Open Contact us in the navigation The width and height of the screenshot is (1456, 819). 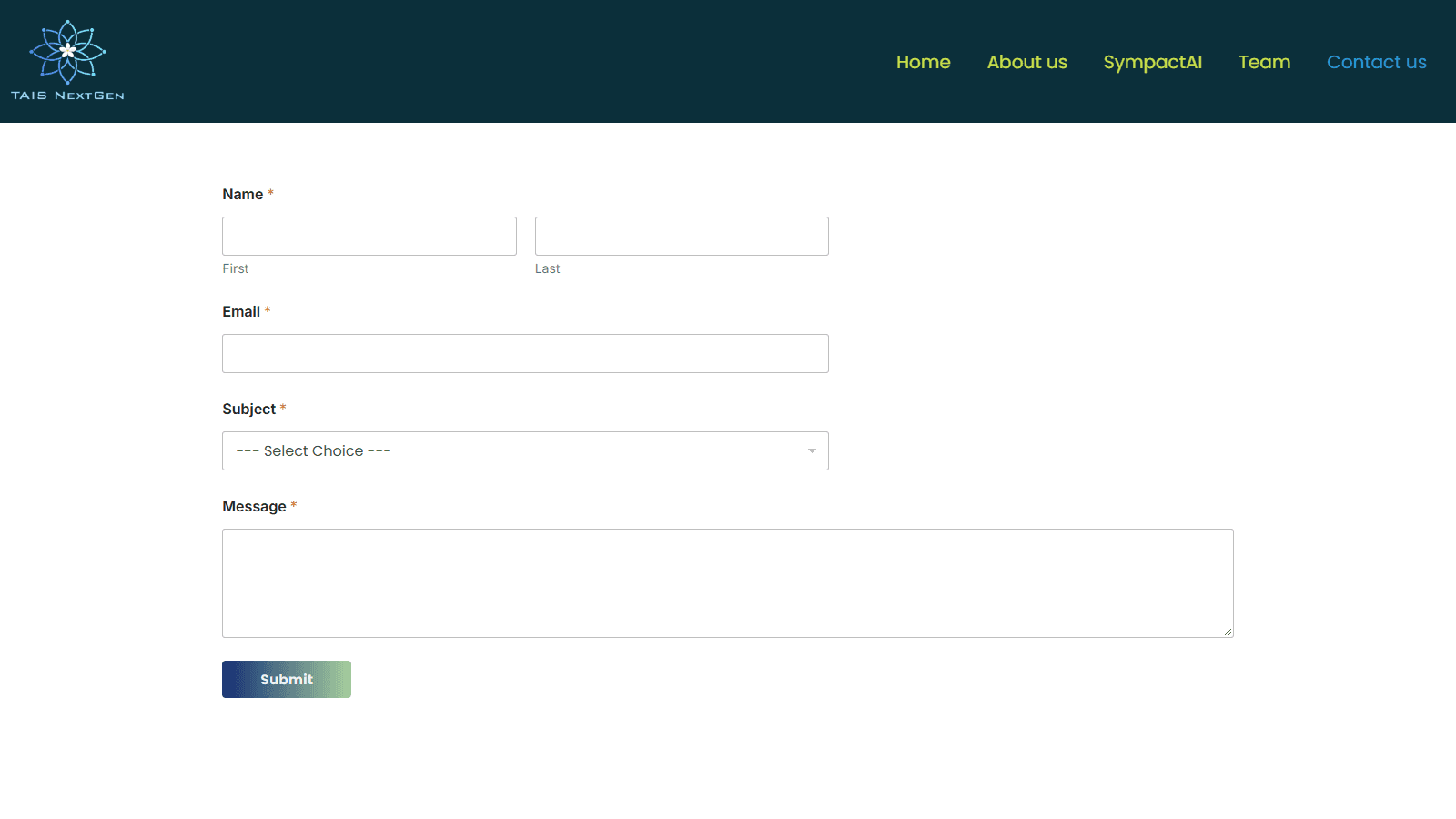point(1376,62)
